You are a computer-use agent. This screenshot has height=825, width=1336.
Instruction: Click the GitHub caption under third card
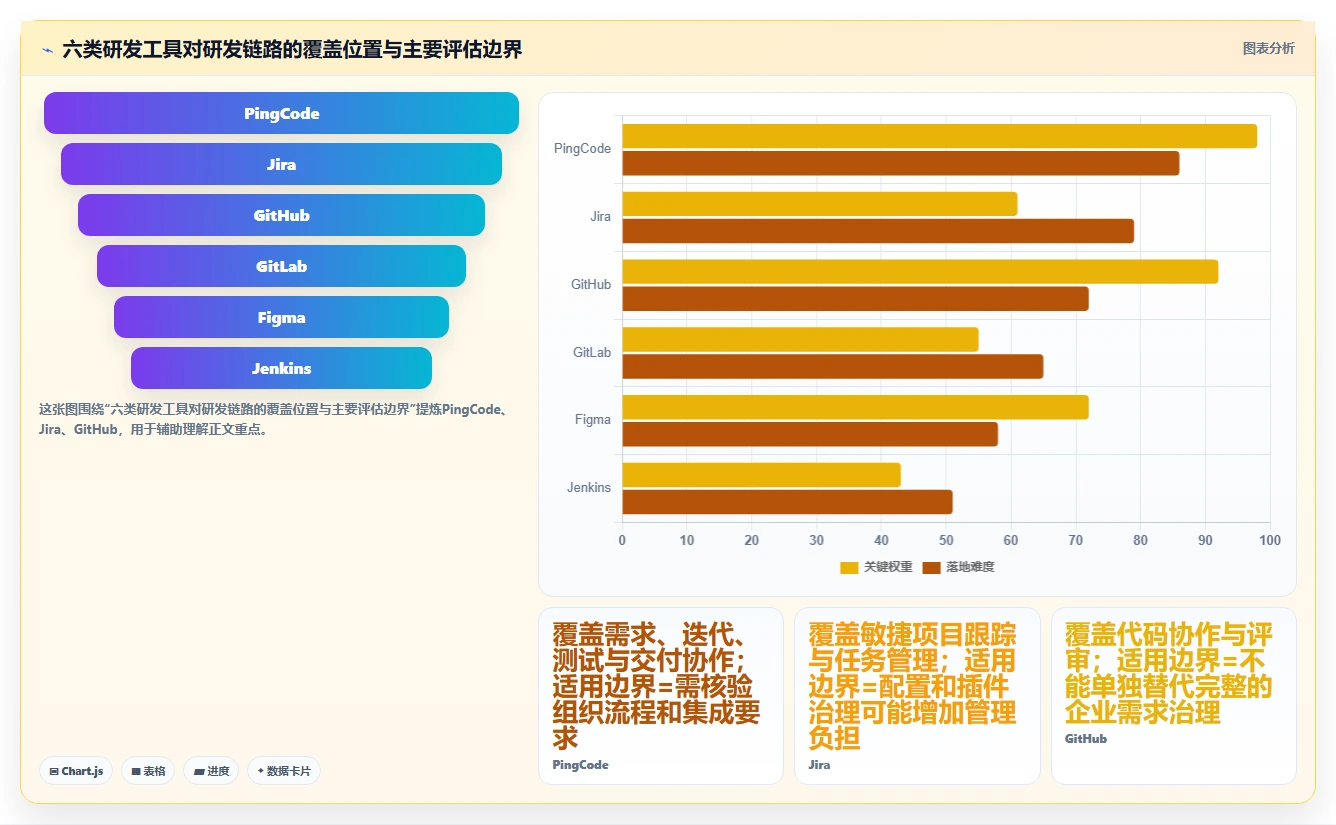click(x=1086, y=739)
